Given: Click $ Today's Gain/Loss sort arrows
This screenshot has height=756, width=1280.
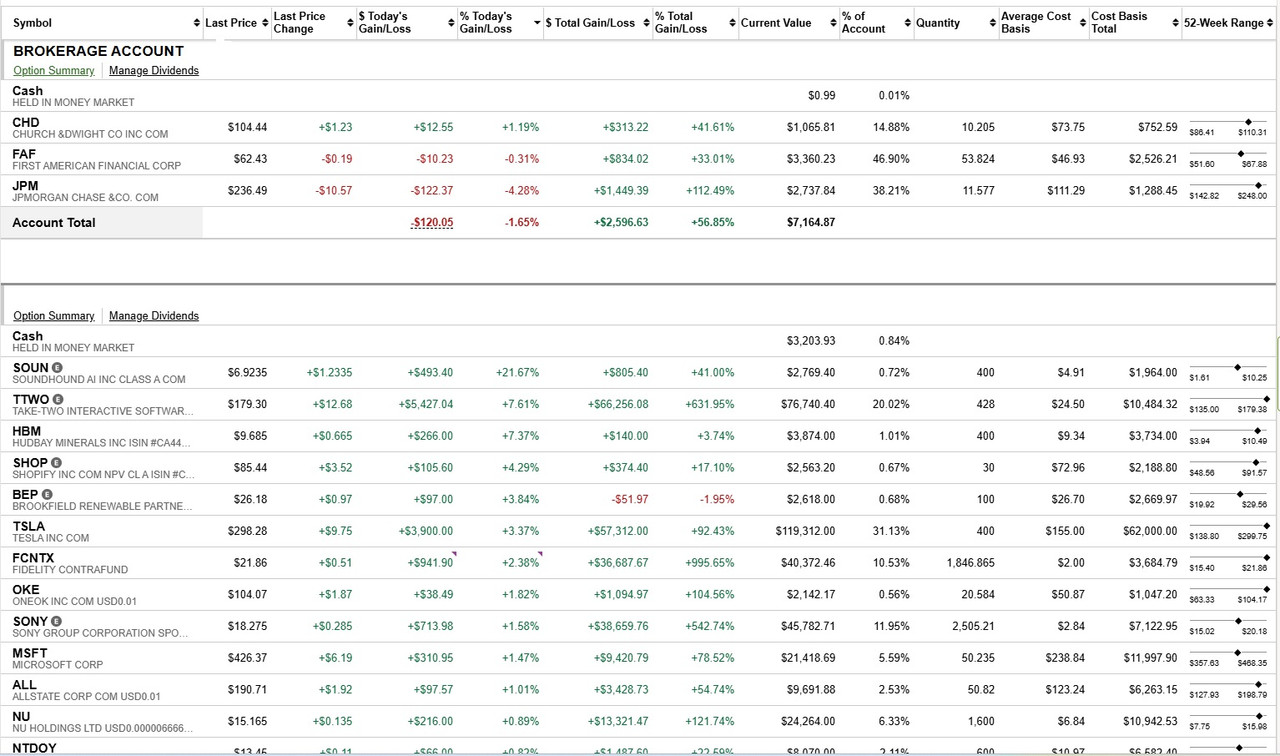Looking at the screenshot, I should (451, 23).
